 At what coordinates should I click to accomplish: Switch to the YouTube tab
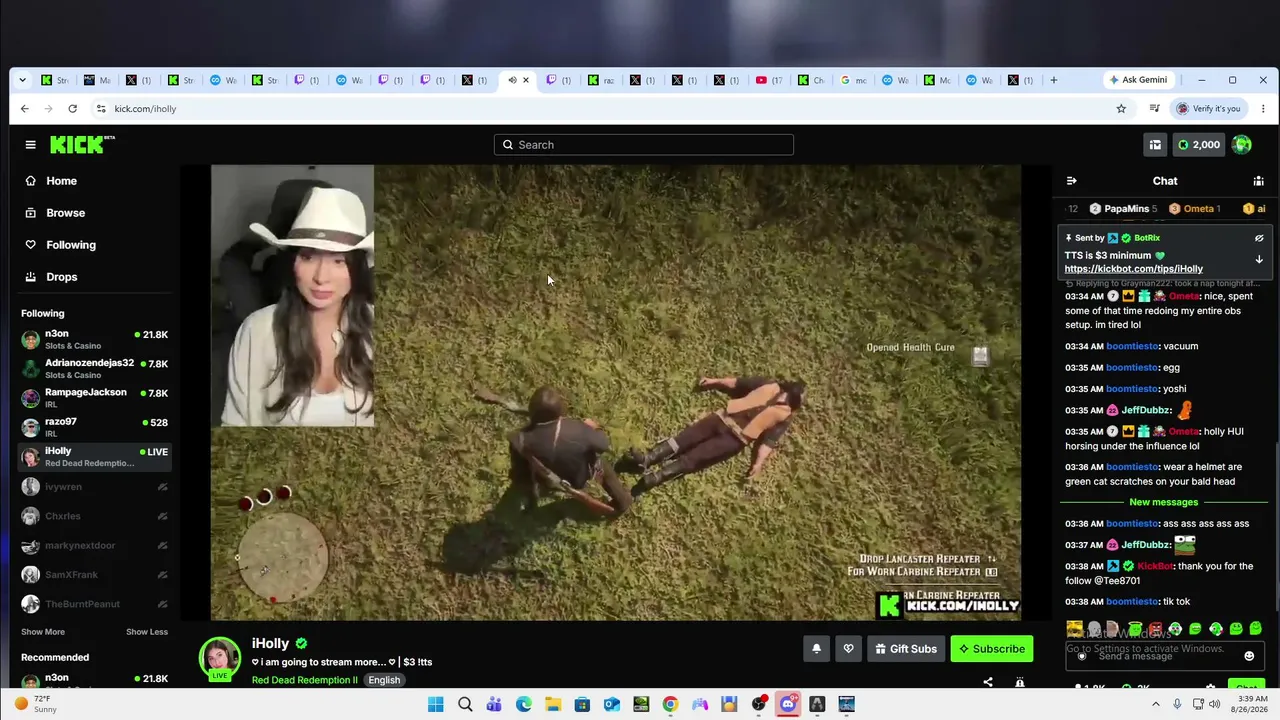click(x=769, y=80)
